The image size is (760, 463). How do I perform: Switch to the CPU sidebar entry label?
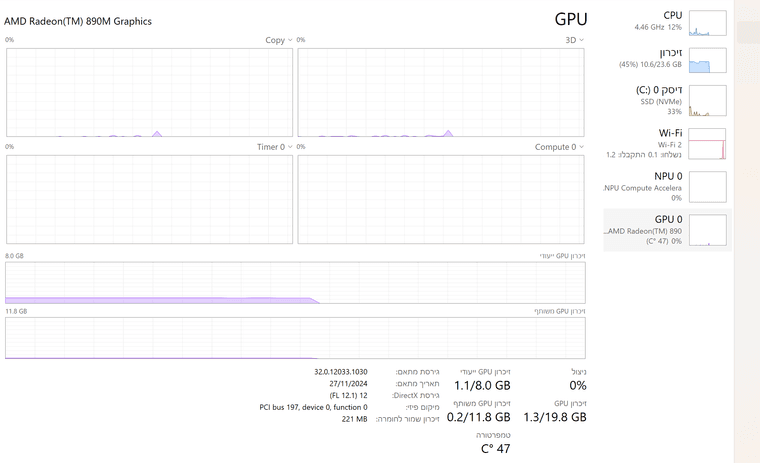pos(672,15)
